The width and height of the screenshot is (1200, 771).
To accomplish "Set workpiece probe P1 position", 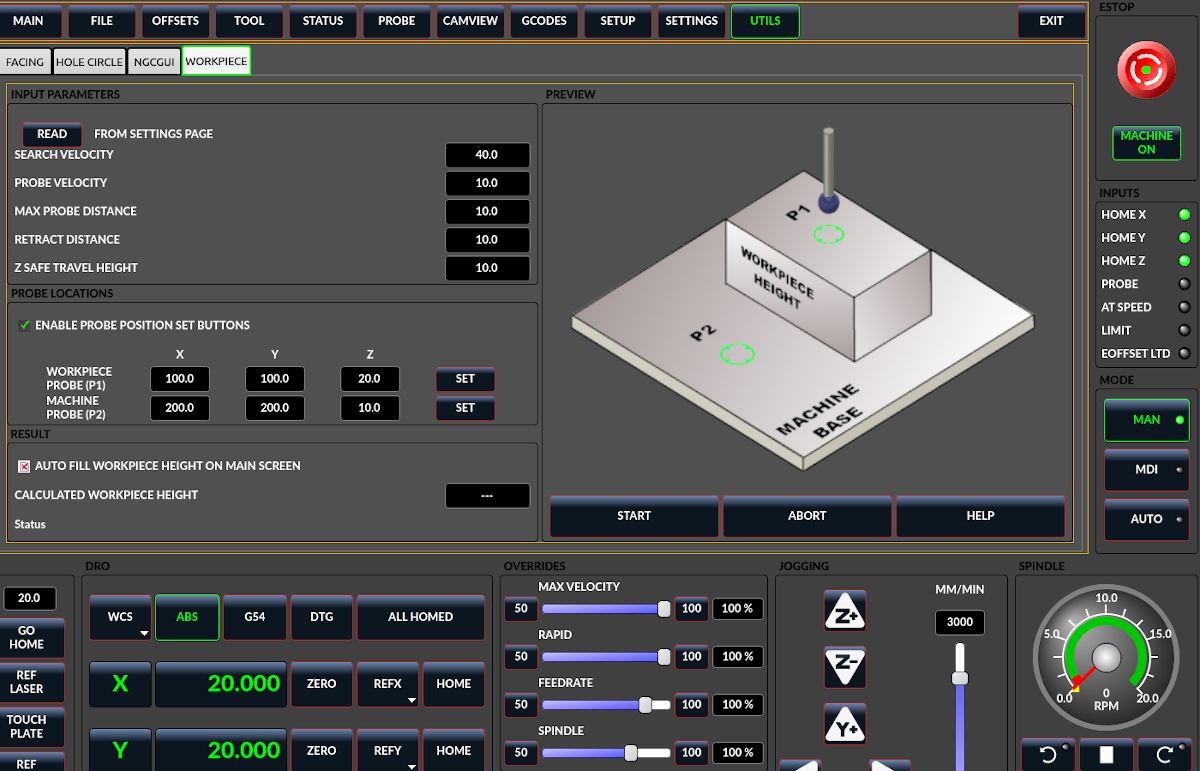I will [465, 379].
